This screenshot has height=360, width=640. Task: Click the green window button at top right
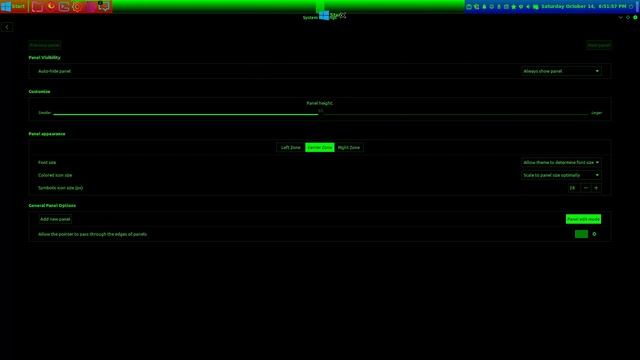[635, 18]
